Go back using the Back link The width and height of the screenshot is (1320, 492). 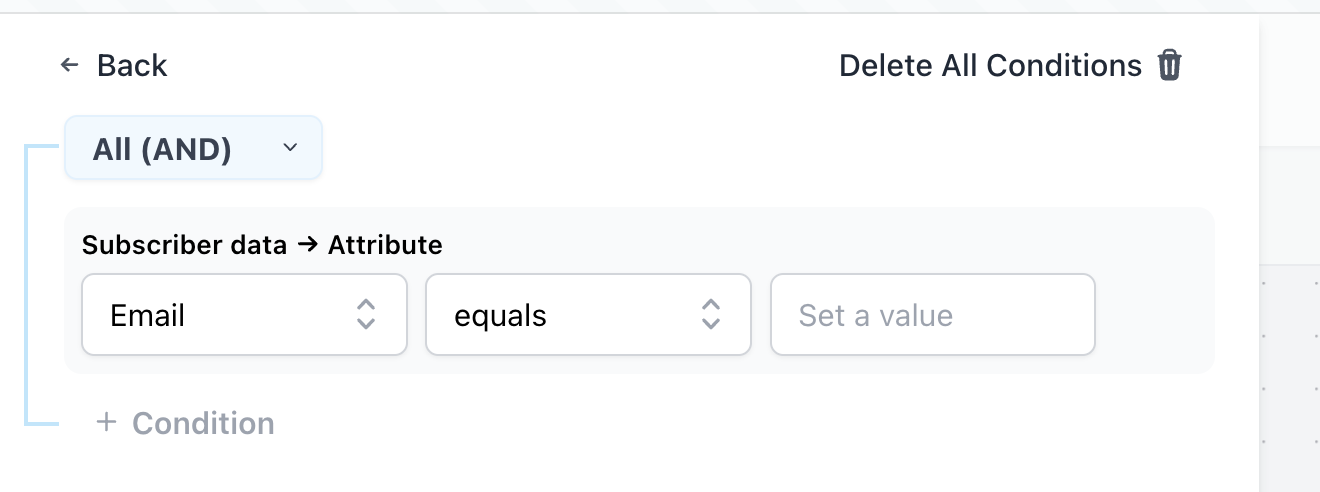[113, 65]
